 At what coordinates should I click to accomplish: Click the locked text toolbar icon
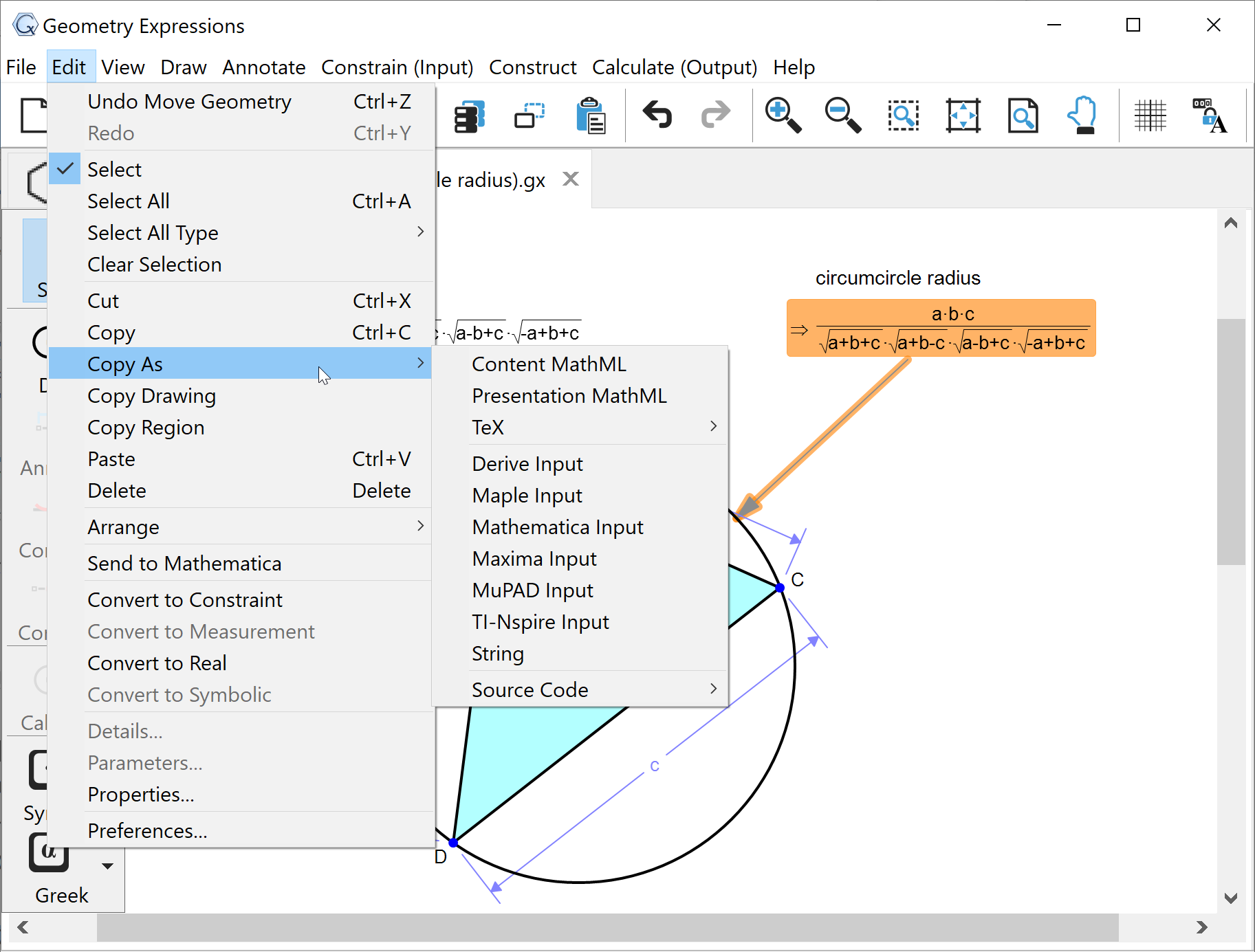coord(1210,115)
